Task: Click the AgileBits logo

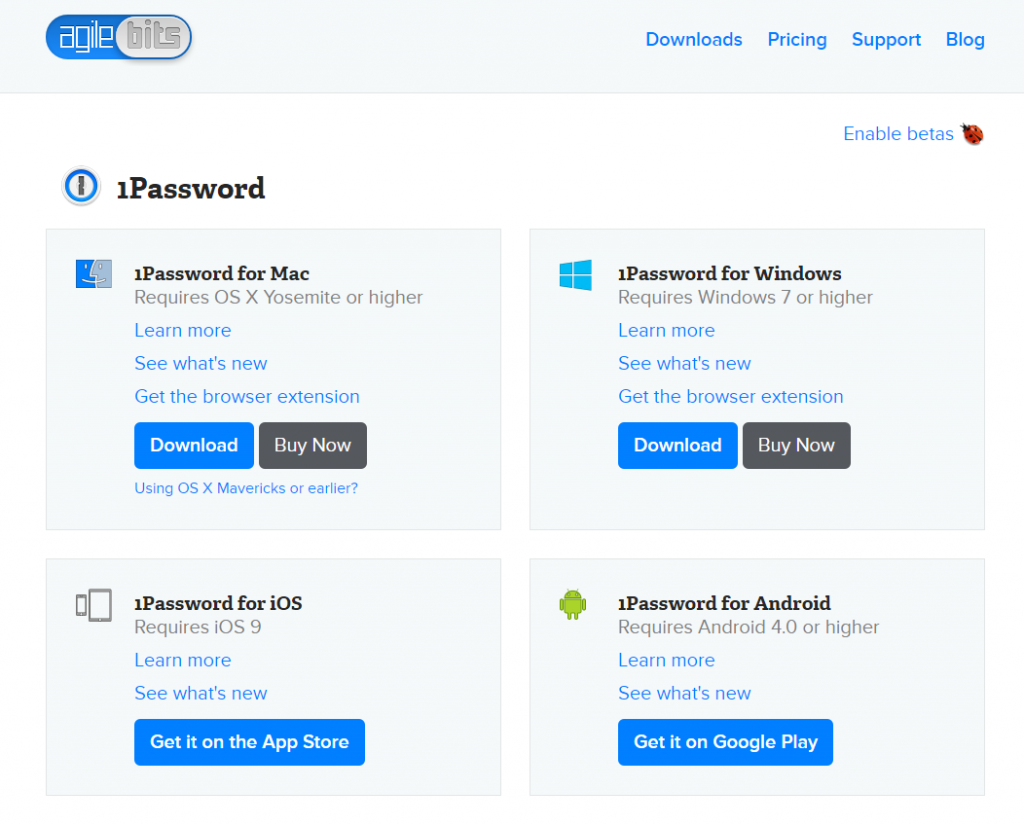Action: click(118, 38)
